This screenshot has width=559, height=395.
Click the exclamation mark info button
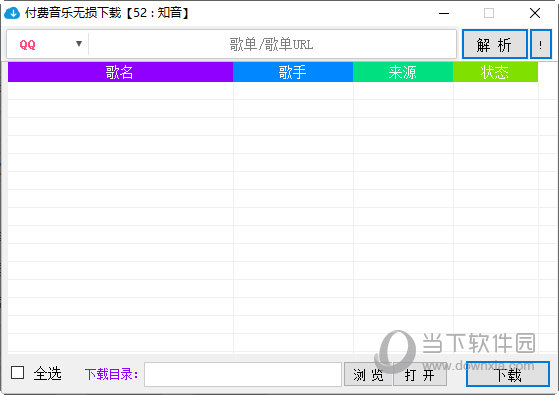541,45
